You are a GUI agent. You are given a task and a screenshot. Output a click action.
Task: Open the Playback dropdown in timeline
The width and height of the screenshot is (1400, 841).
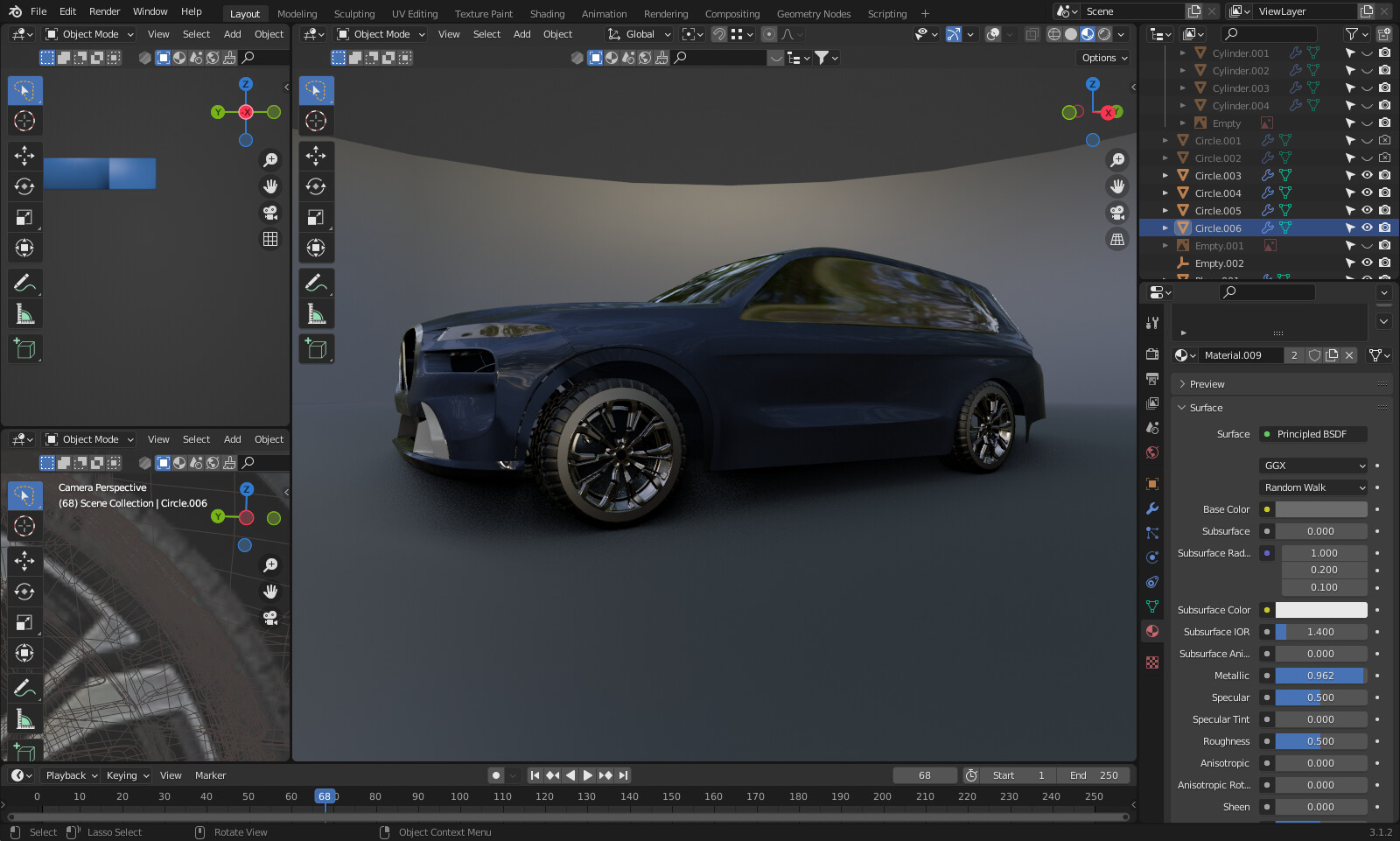tap(71, 775)
